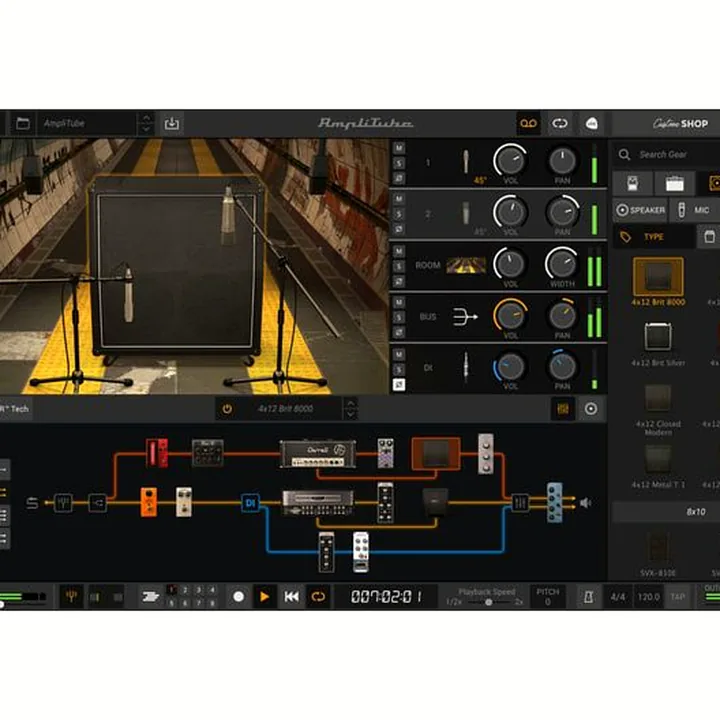720x720 pixels.
Task: Select the tuner block in signal chain
Action: pyautogui.click(x=63, y=503)
